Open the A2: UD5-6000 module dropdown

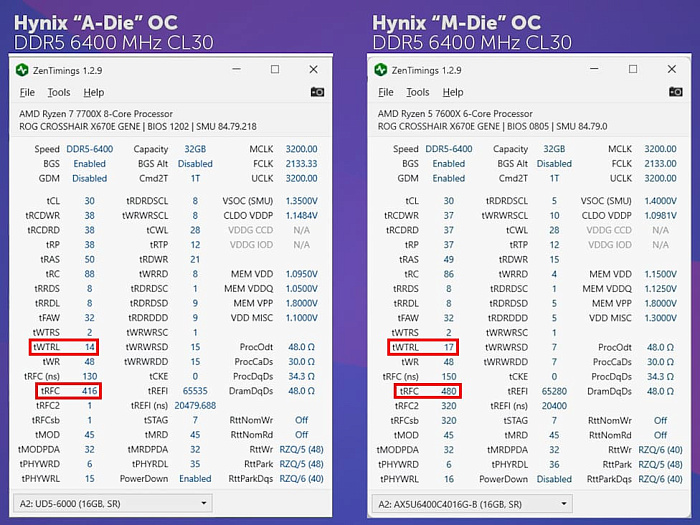112,504
